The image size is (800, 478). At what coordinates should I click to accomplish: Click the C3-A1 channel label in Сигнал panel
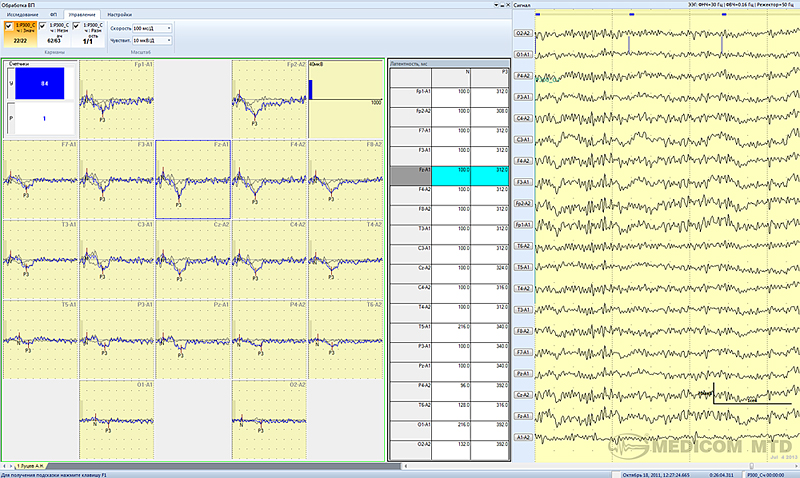pos(523,139)
